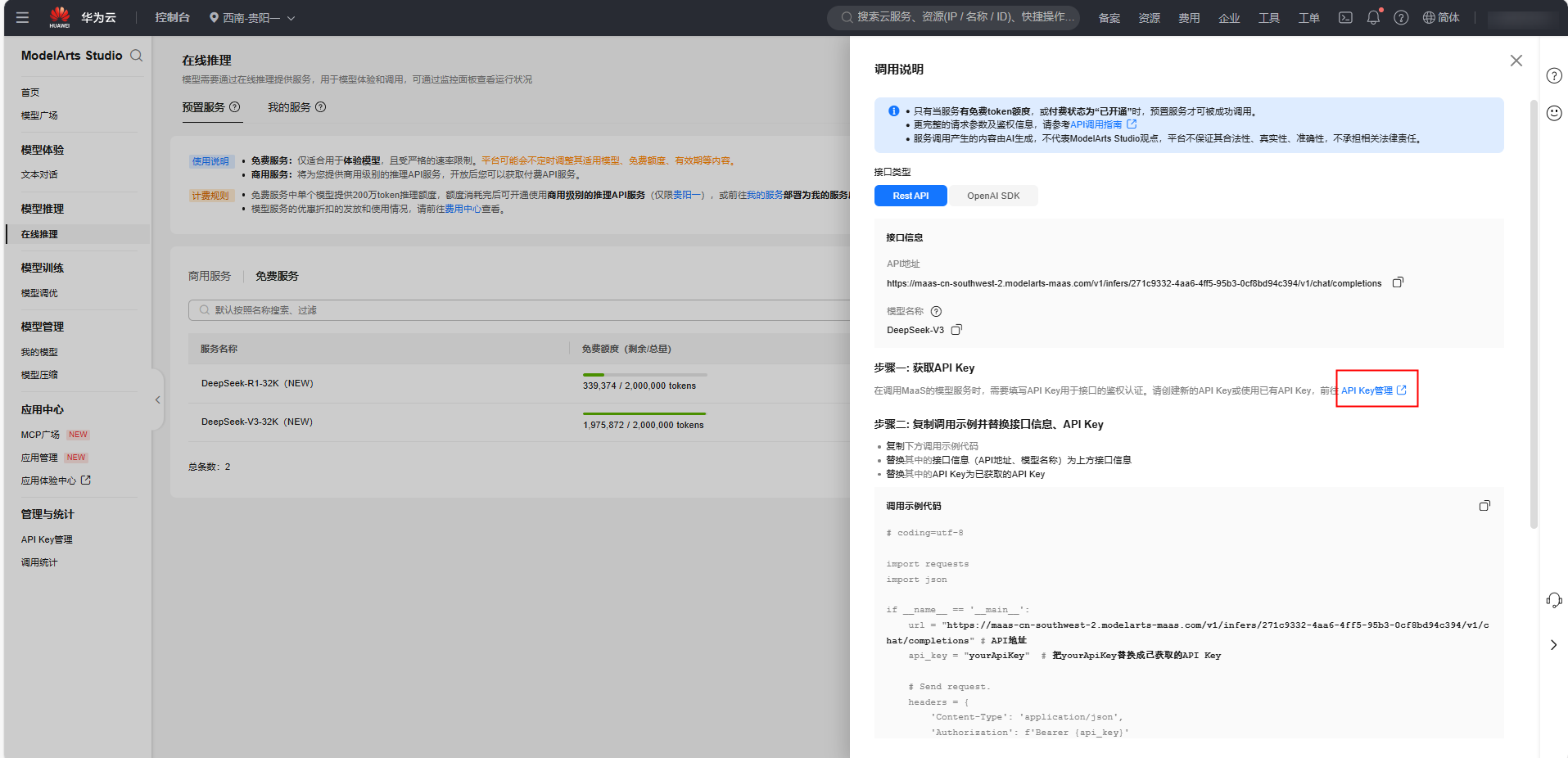
Task: Select the Rest API interface type
Action: coord(911,196)
